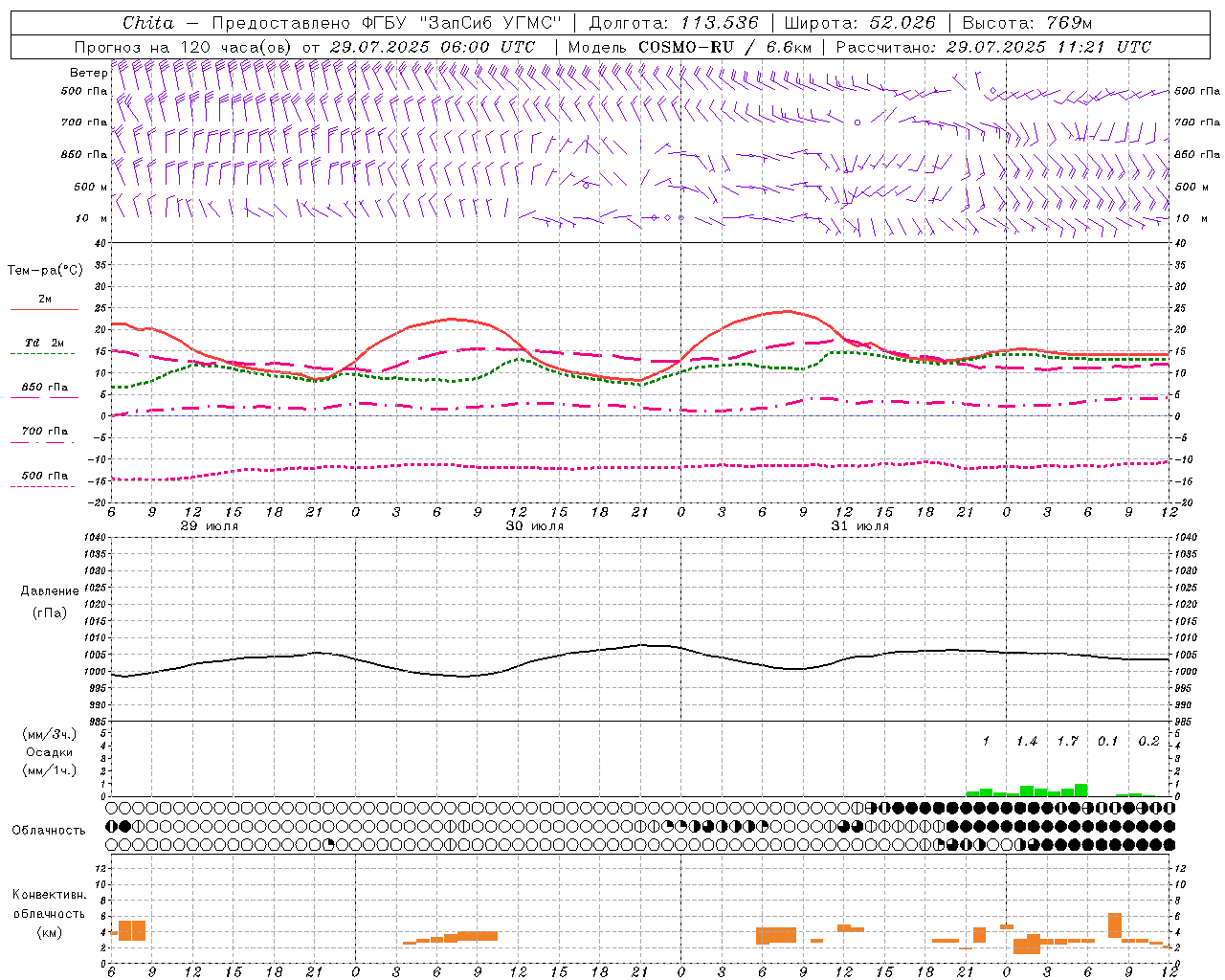Screen dimensions: 1225x980
Task: Click the "1040" value on left pressure axis
Action: (x=95, y=538)
